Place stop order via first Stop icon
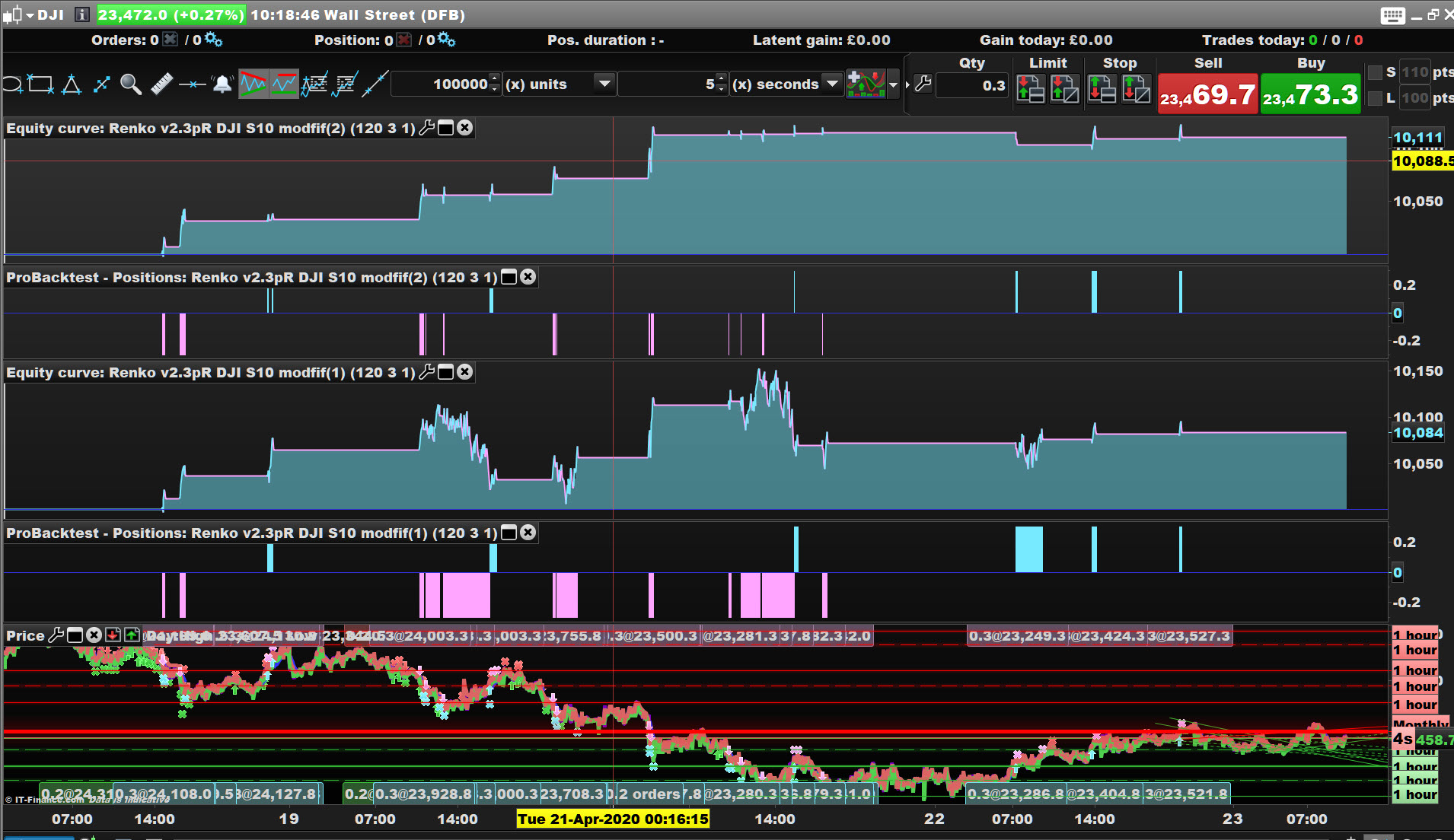 coord(1102,89)
